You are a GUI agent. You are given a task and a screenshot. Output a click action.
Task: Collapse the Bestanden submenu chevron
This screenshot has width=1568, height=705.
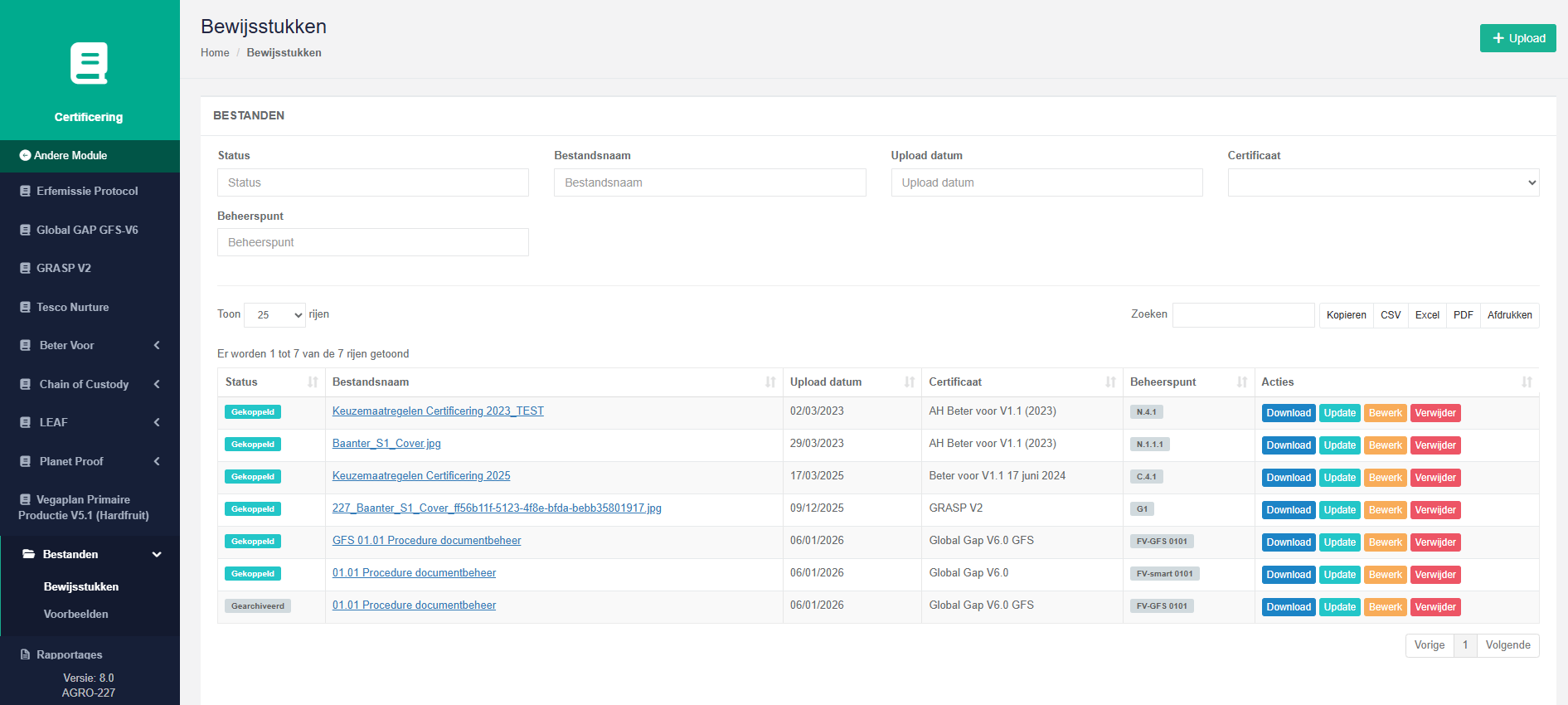157,554
